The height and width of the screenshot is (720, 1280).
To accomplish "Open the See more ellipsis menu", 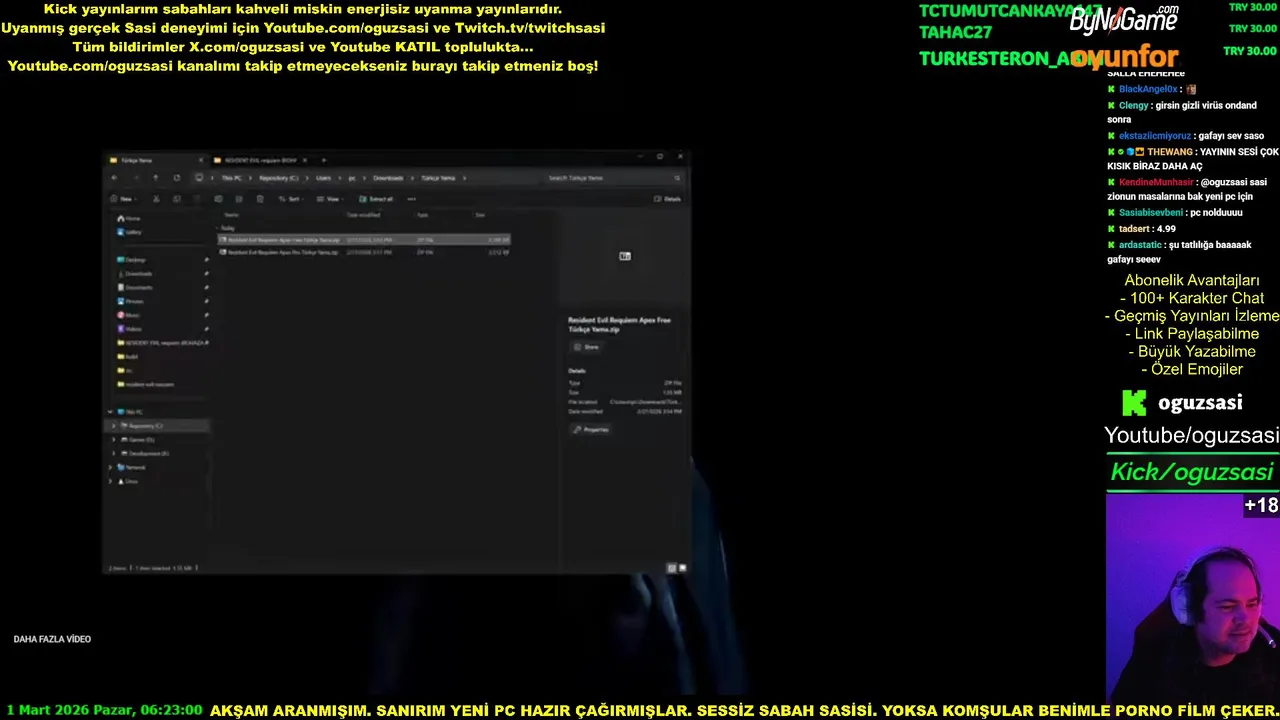I will click(411, 199).
